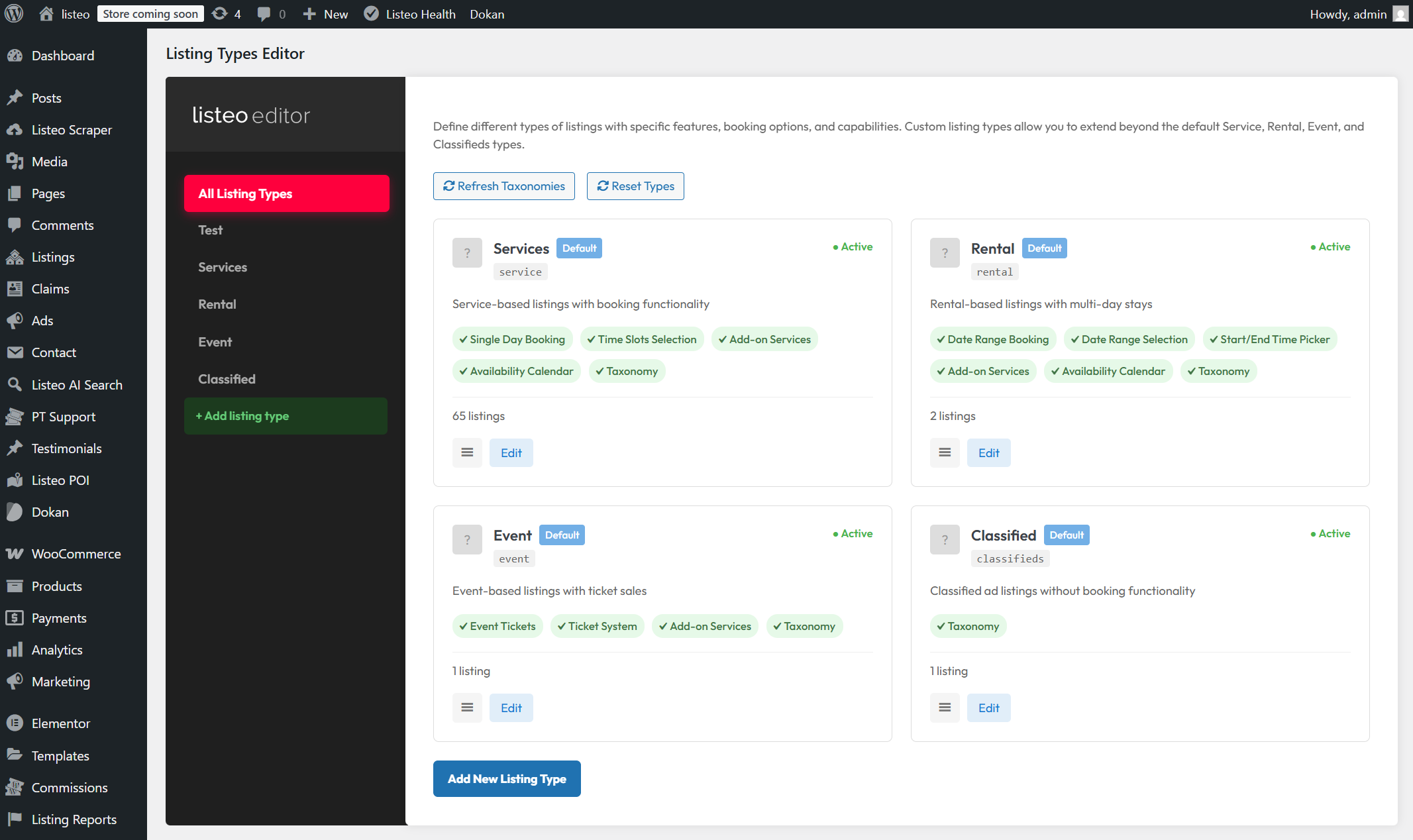Image resolution: width=1413 pixels, height=840 pixels.
Task: Switch to the Rental editor tab
Action: coord(217,304)
